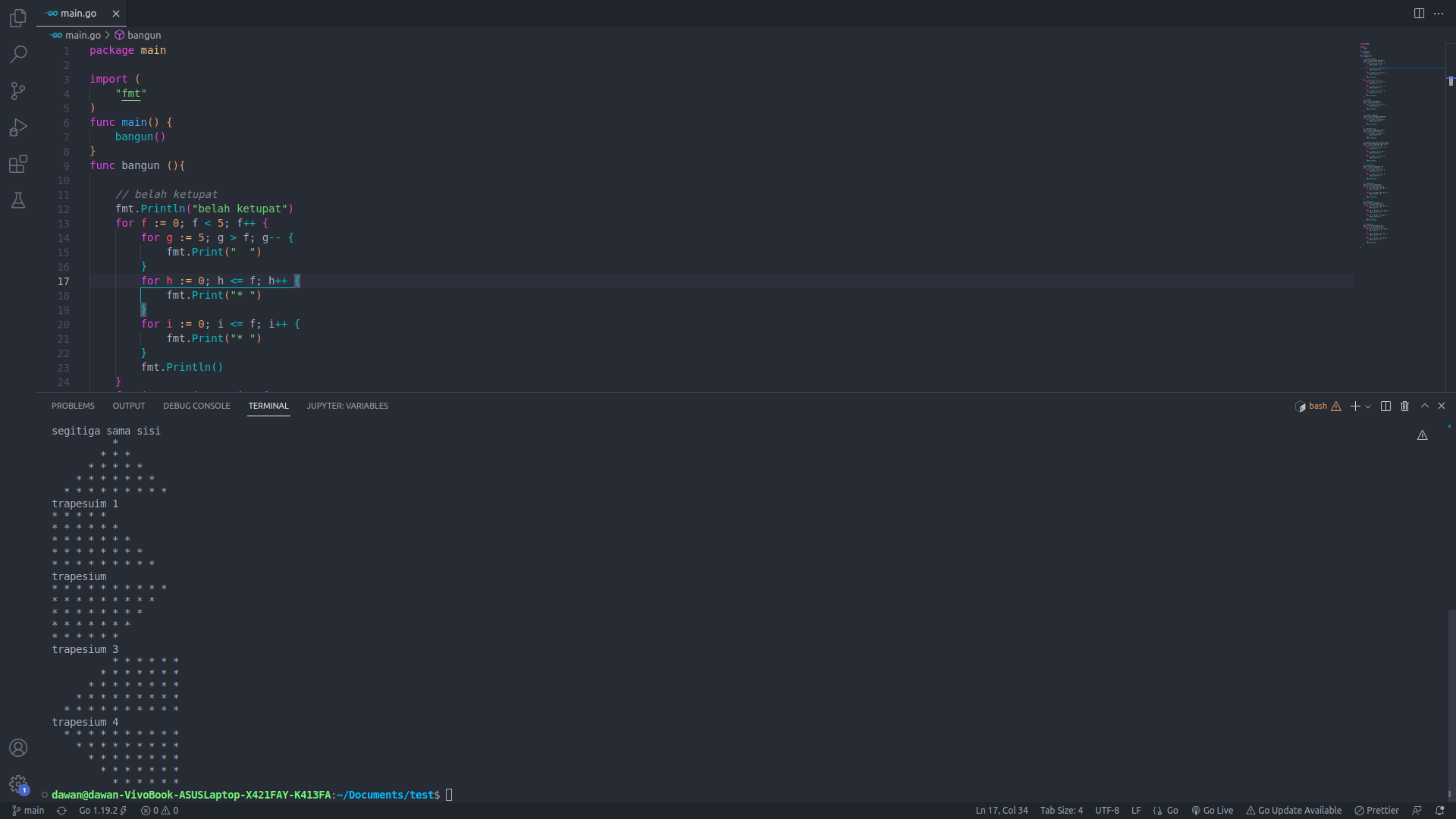Screen dimensions: 1456x819
Task: Open the Source Control view
Action: click(x=18, y=91)
